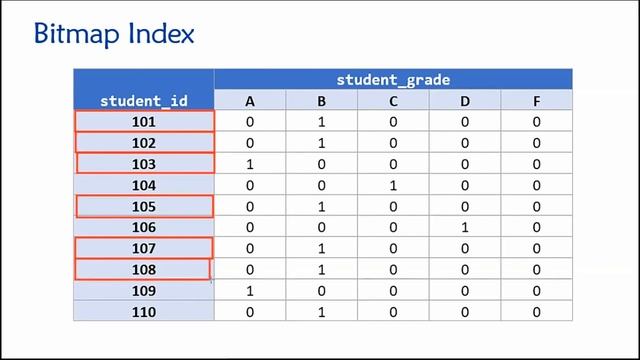Select student_id cell '105'
This screenshot has width=640, height=360.
point(144,206)
